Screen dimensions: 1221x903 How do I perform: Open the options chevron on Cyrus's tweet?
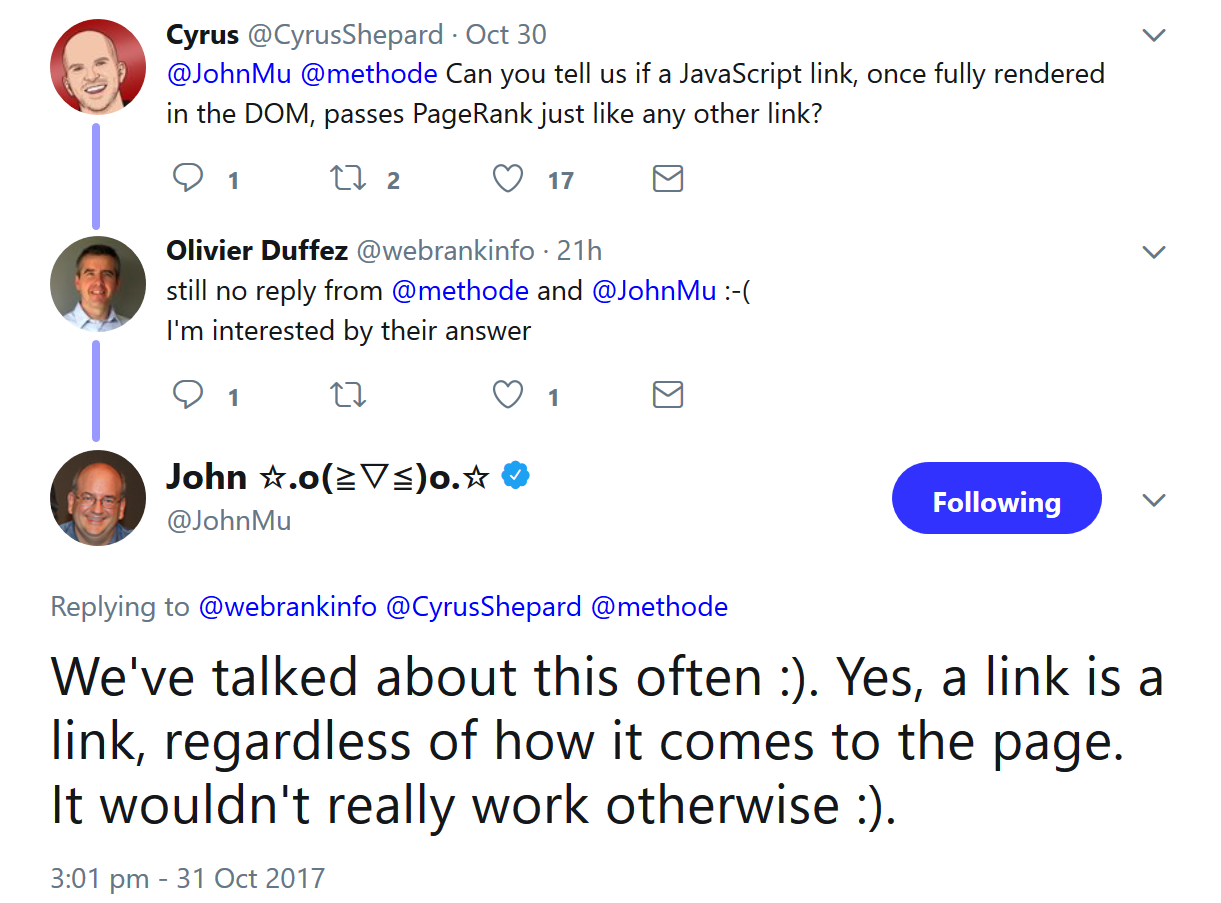(1154, 33)
